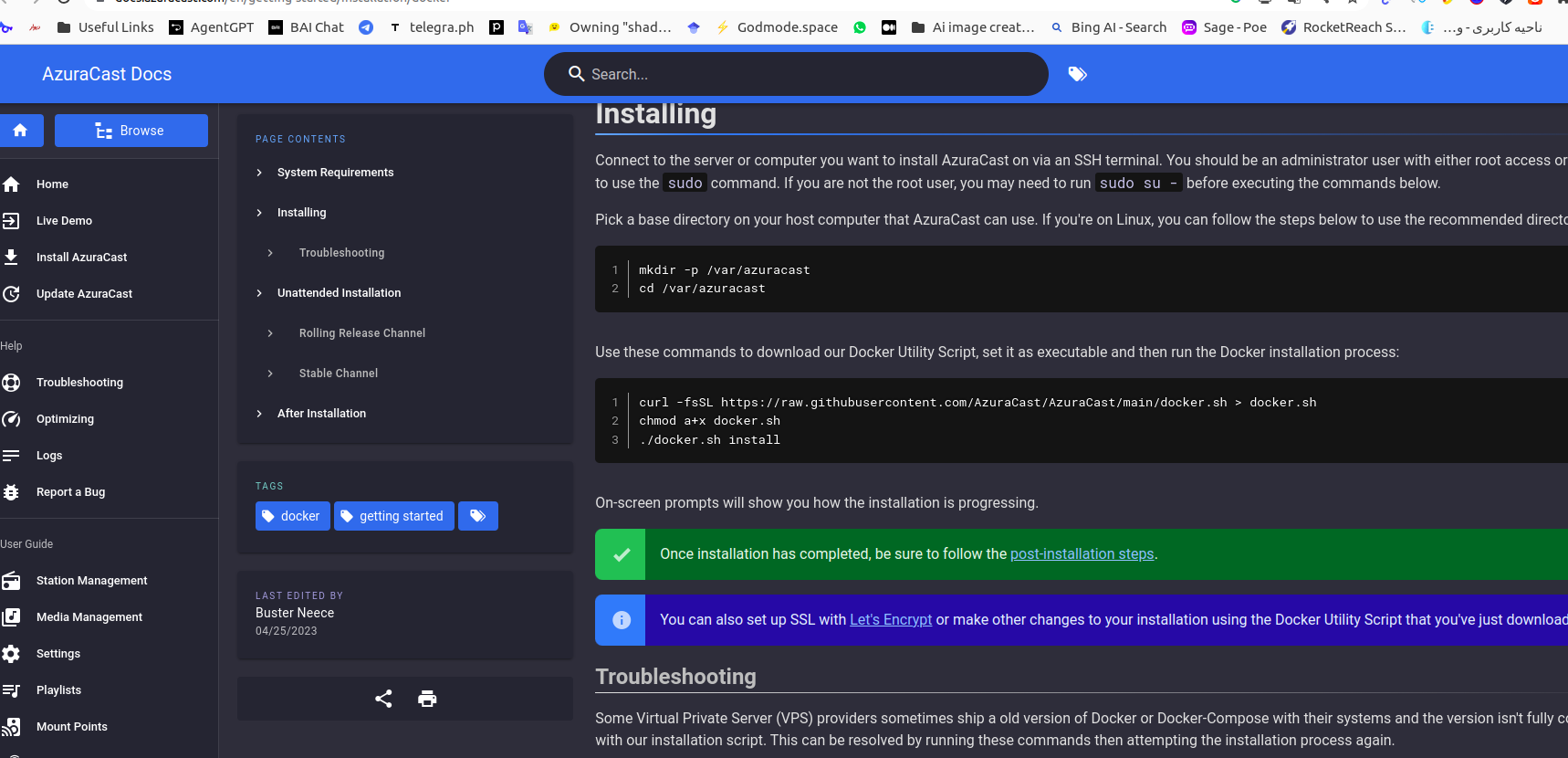Open the Godmode.space bookmark
Viewport: 1568px width, 758px height.
[777, 27]
